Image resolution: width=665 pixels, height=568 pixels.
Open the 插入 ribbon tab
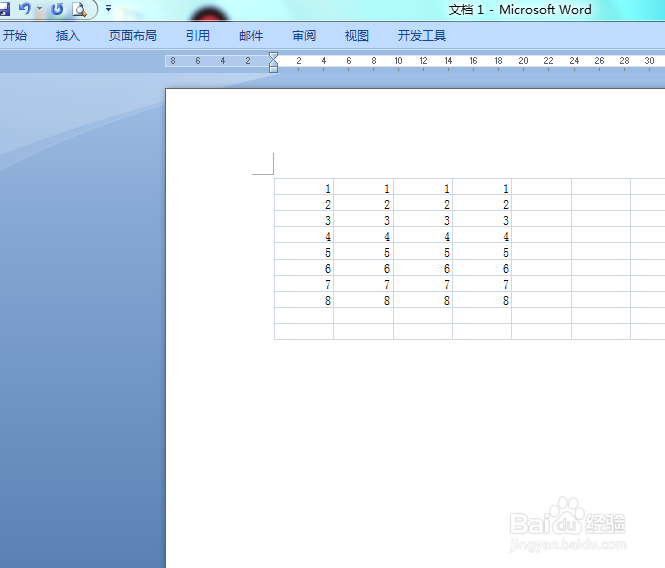(68, 36)
